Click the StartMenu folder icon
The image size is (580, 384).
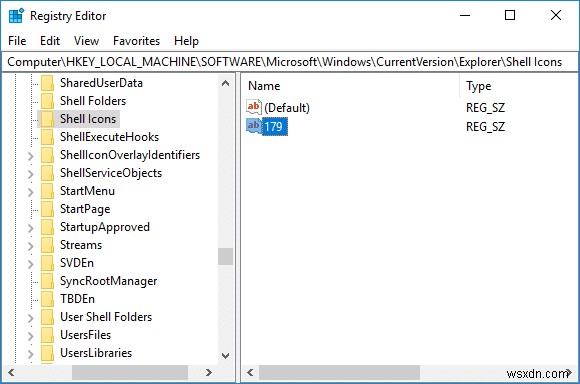pyautogui.click(x=47, y=191)
